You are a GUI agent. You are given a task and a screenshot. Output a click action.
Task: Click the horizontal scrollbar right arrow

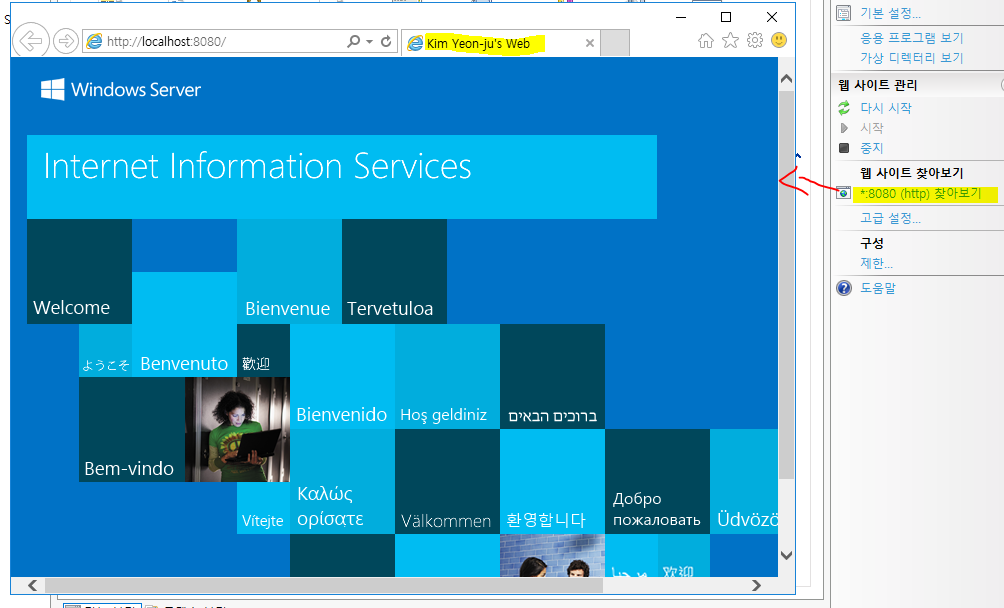[756, 585]
